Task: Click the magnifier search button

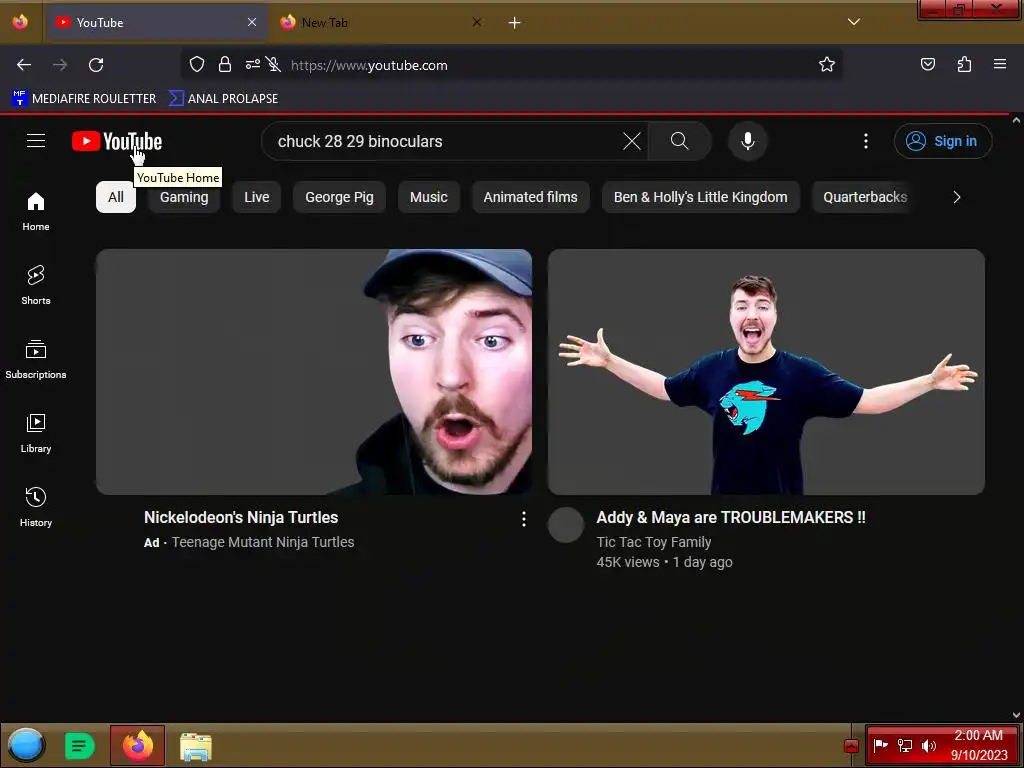Action: coord(679,141)
